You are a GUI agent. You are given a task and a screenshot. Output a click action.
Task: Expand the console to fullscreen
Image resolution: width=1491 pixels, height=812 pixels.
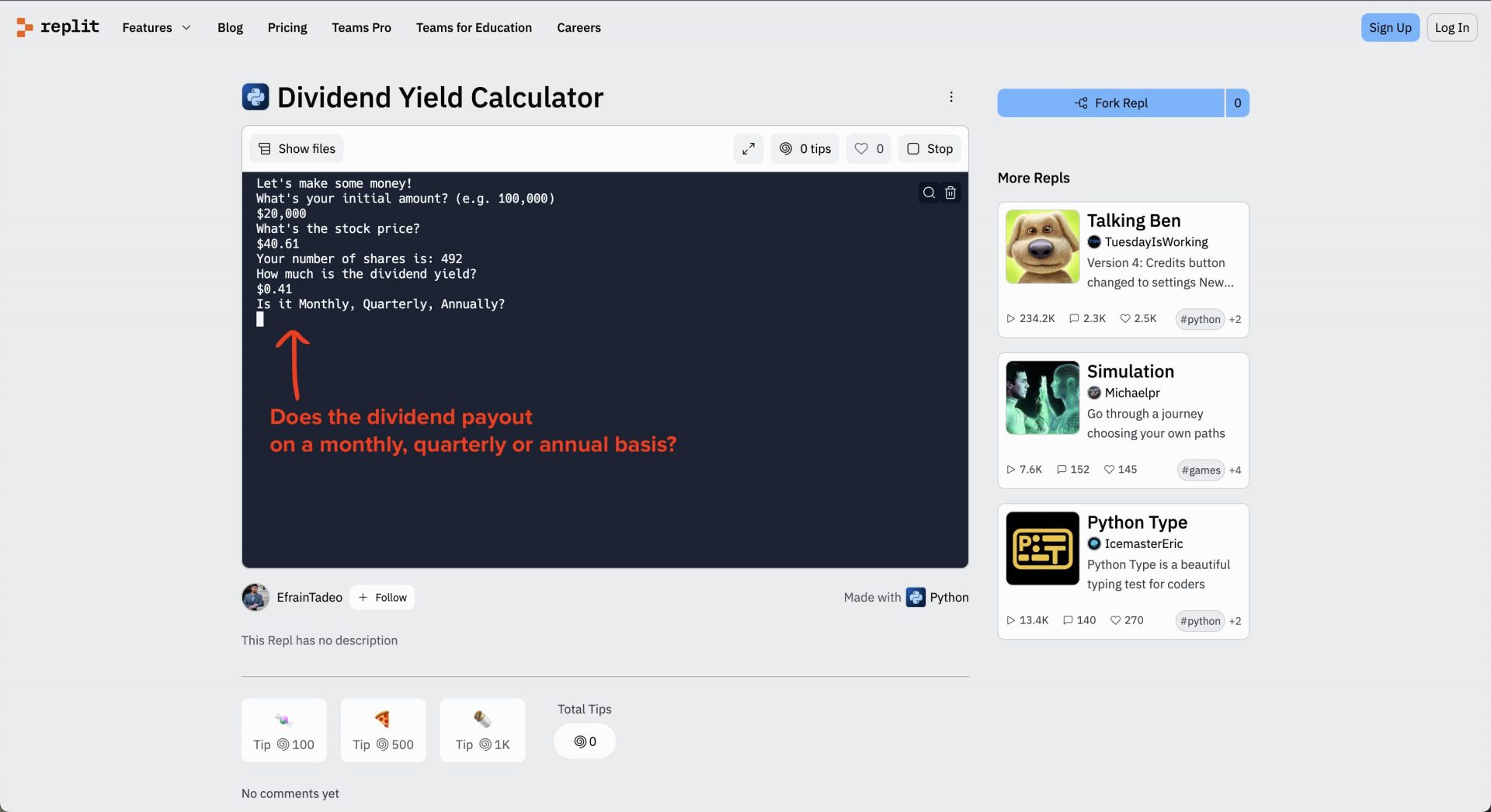click(749, 148)
